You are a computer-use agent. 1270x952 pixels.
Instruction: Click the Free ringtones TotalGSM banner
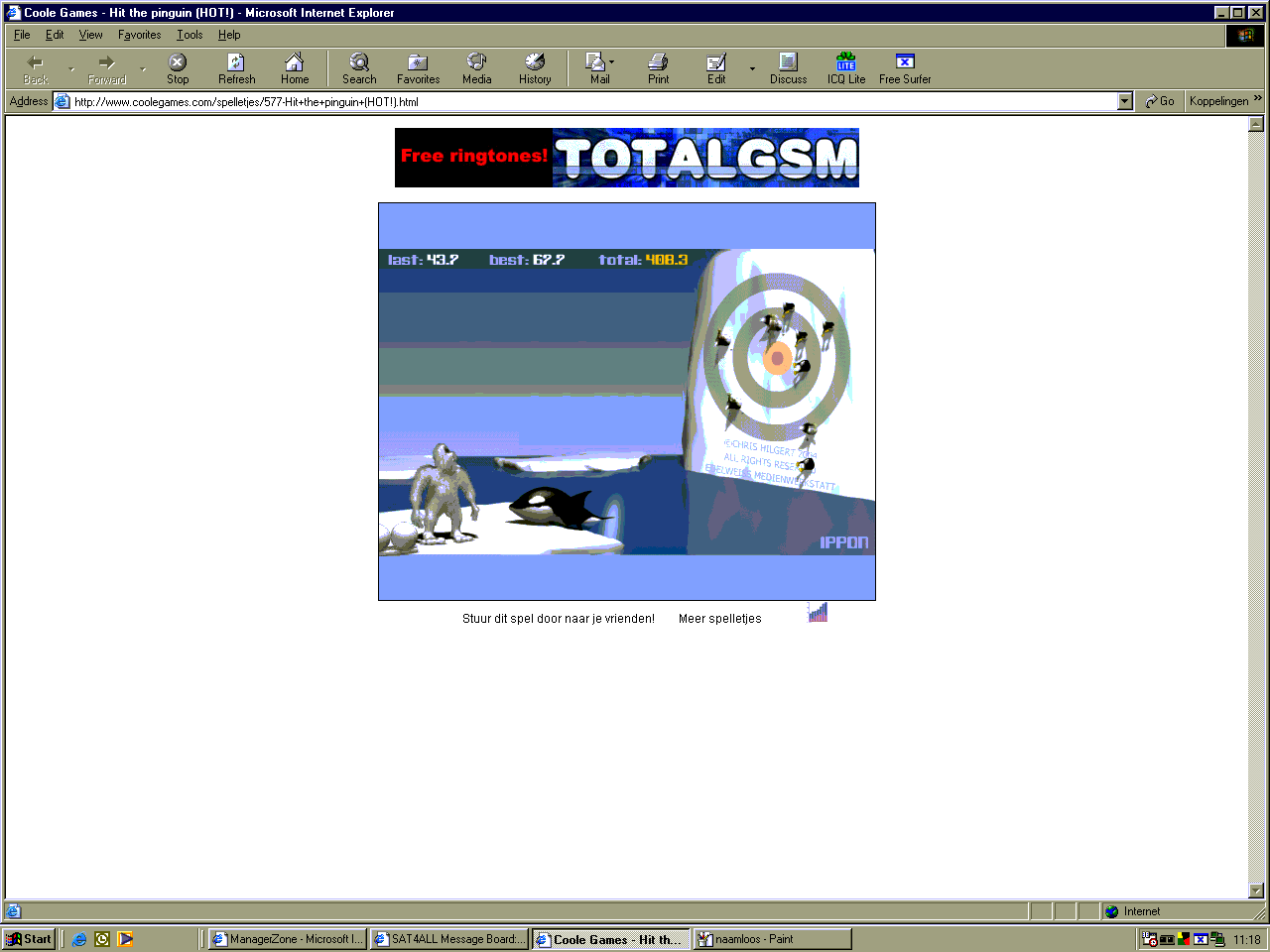(627, 158)
